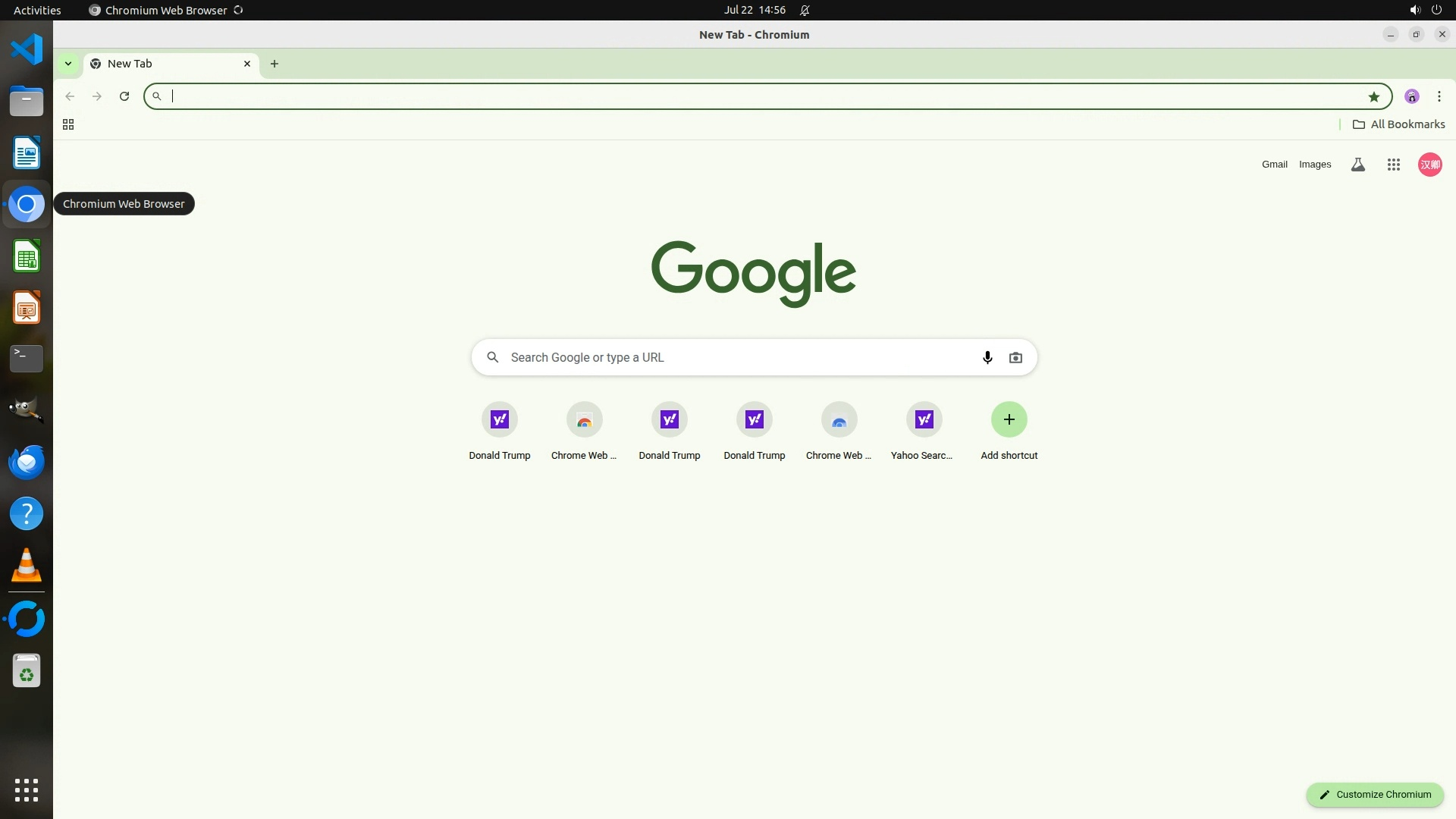Open the Chromium three-dot menu
Image resolution: width=1456 pixels, height=819 pixels.
pyautogui.click(x=1439, y=96)
